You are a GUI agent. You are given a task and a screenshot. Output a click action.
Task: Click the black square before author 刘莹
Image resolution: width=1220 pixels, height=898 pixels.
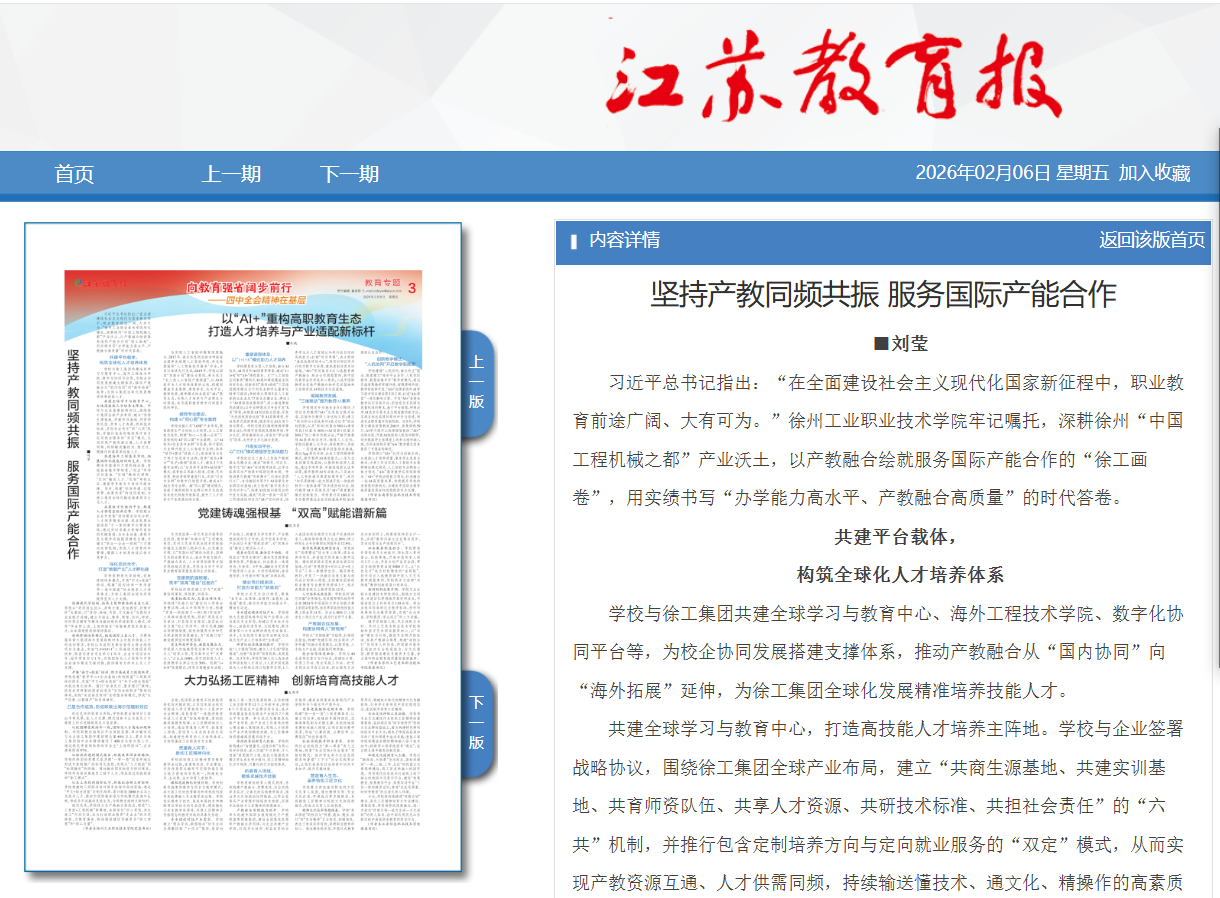(x=881, y=344)
